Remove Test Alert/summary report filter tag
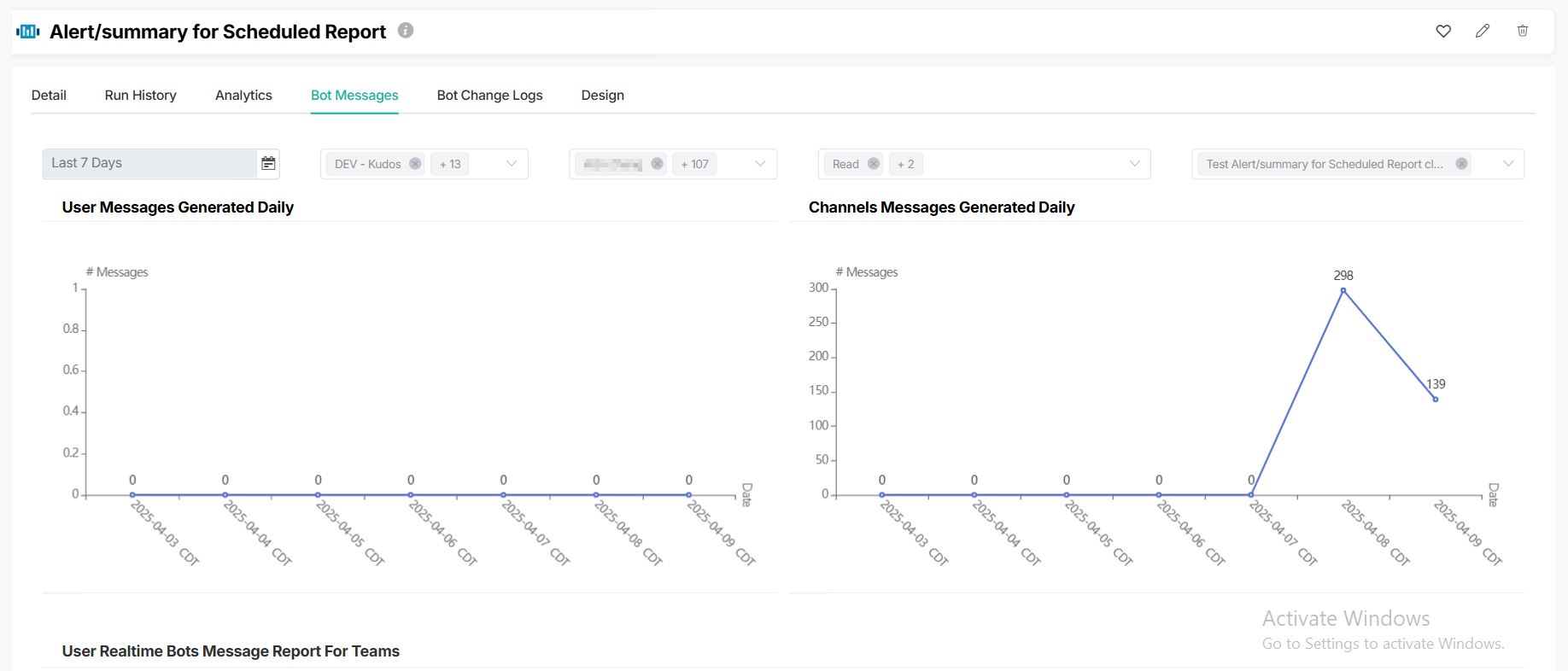Image resolution: width=1568 pixels, height=671 pixels. point(1461,164)
